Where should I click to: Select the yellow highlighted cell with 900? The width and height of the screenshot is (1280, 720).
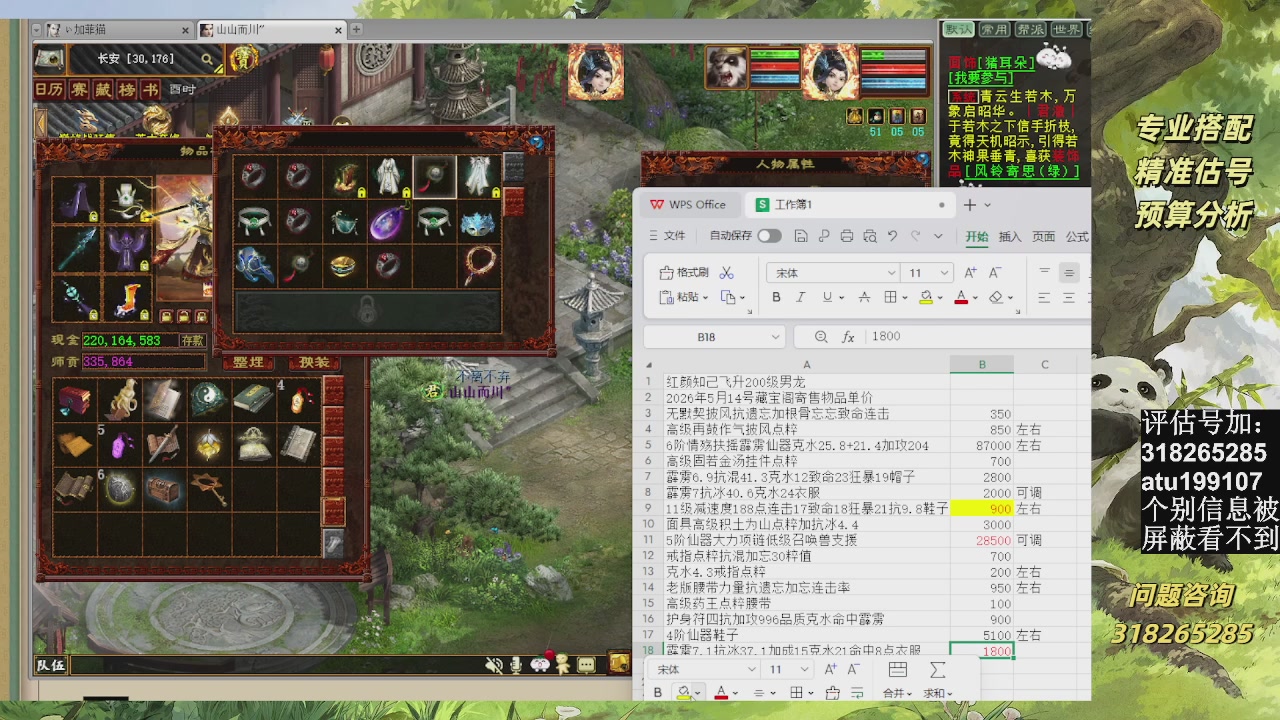tap(982, 509)
